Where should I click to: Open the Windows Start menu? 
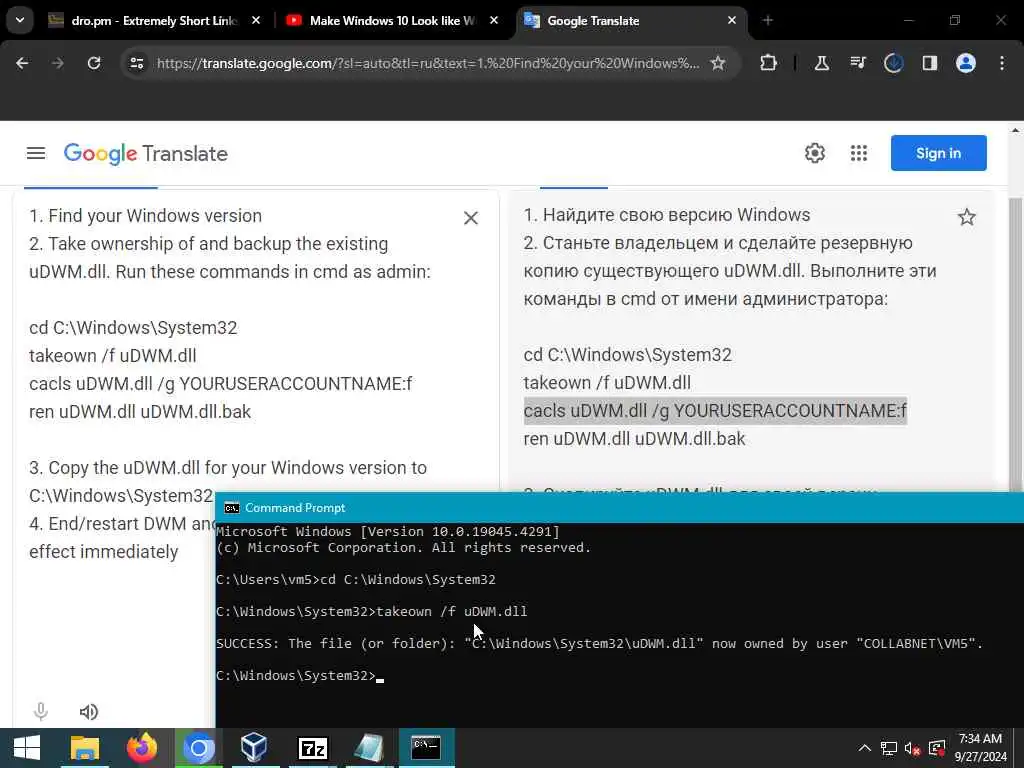pos(27,748)
